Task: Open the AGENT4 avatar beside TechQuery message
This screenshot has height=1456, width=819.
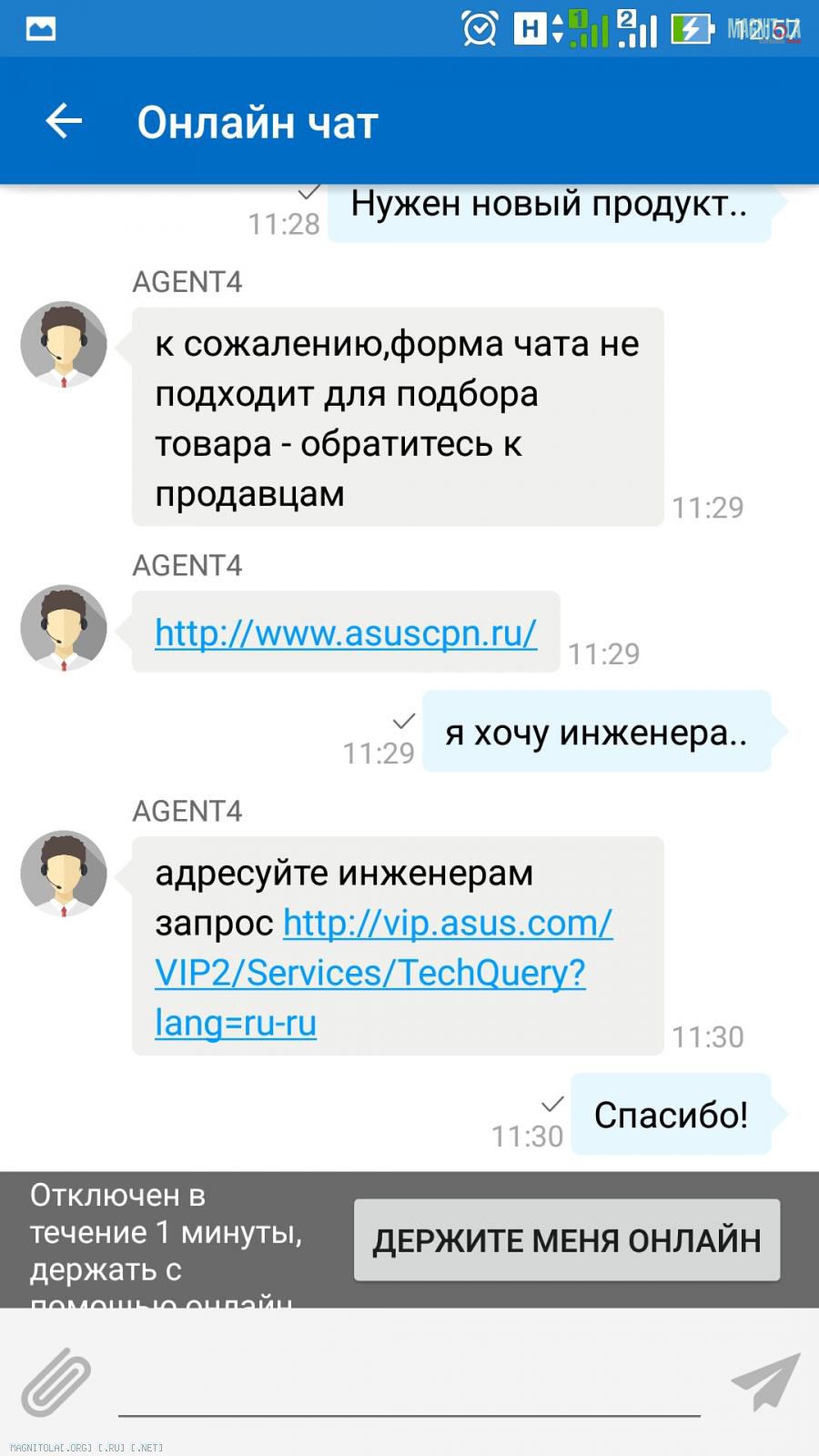Action: tap(64, 874)
